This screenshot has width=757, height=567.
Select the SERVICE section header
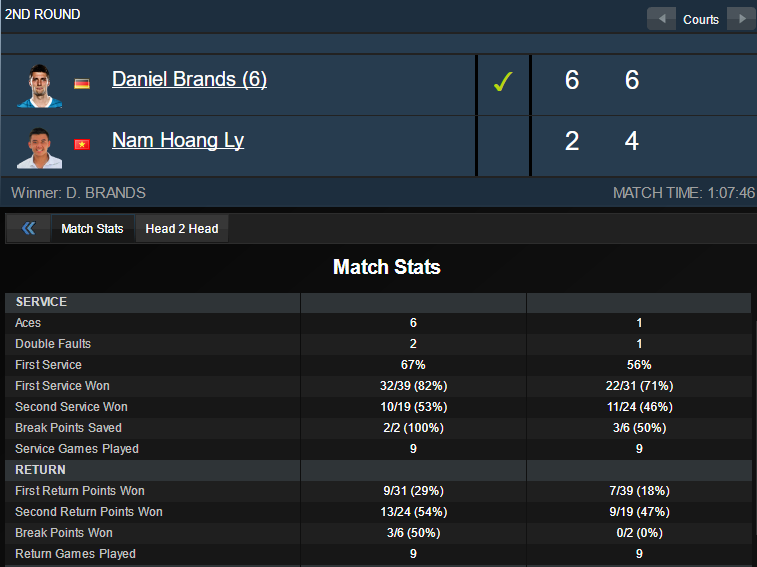tap(41, 302)
